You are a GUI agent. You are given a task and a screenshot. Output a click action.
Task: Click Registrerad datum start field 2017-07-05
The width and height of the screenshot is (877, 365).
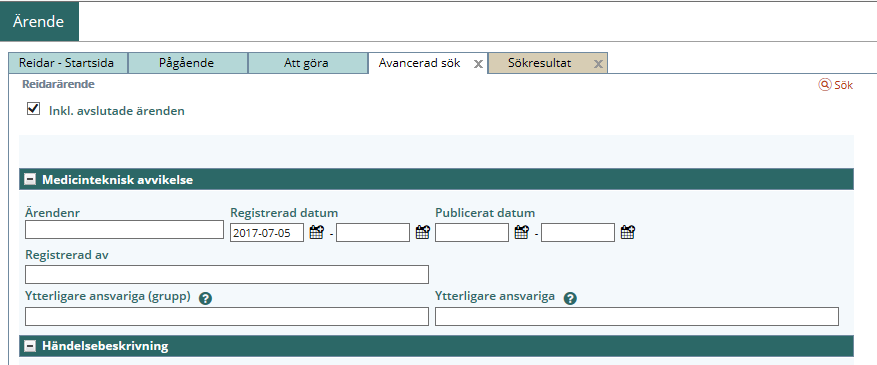pos(267,233)
